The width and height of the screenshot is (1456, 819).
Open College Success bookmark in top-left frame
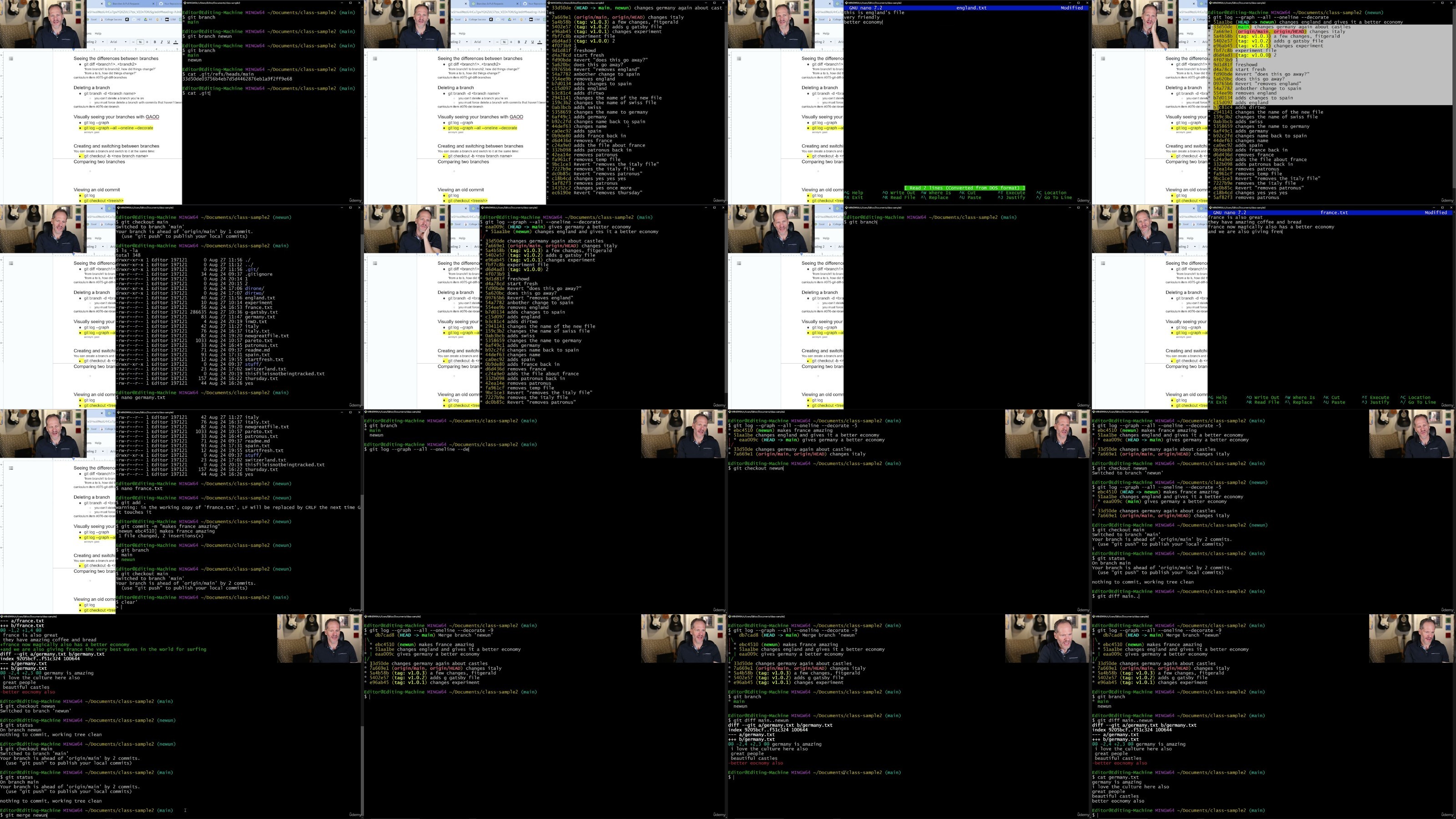coord(113,20)
